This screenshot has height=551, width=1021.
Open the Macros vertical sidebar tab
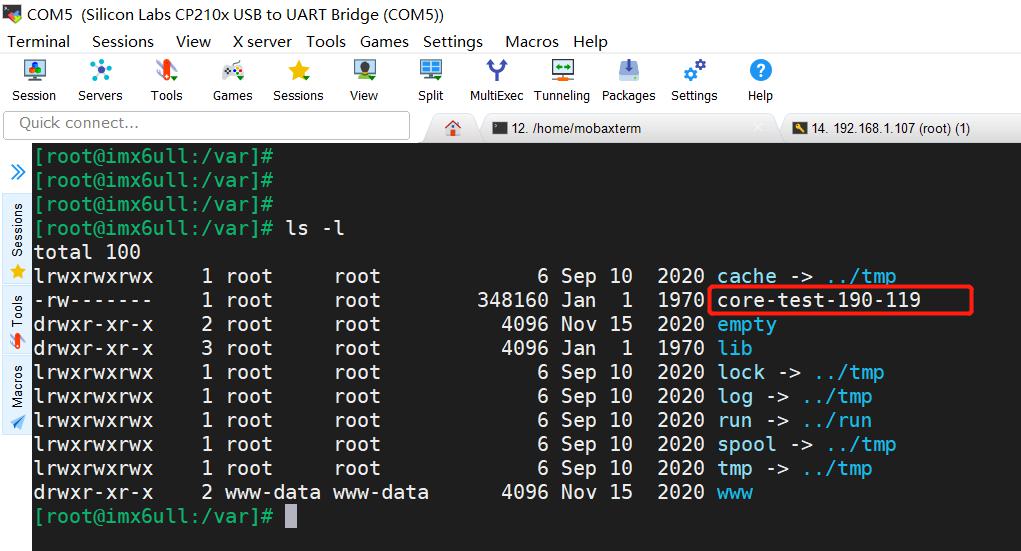[18, 395]
